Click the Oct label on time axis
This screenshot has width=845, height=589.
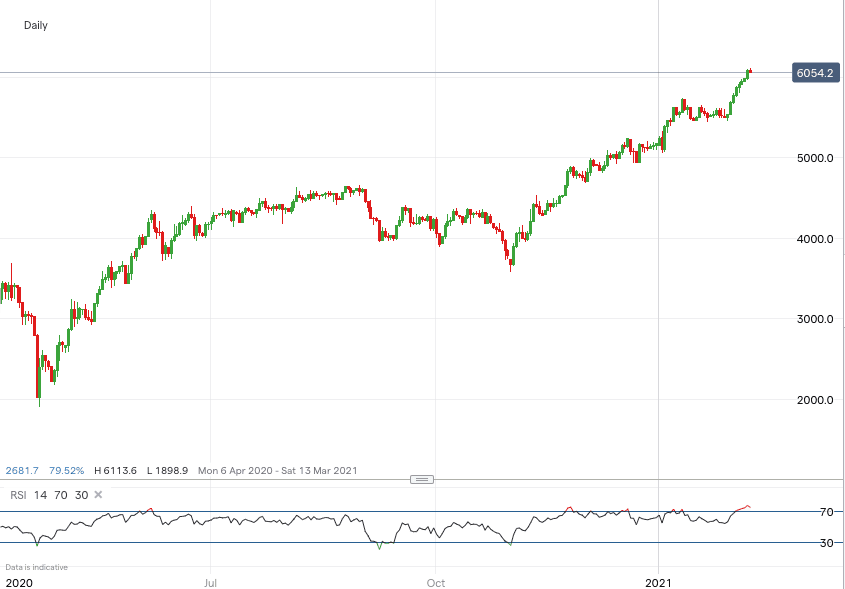[435, 581]
